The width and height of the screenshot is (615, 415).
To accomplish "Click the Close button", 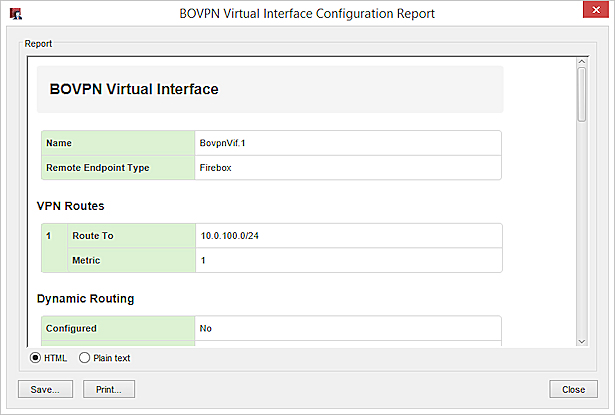I will pos(573,389).
